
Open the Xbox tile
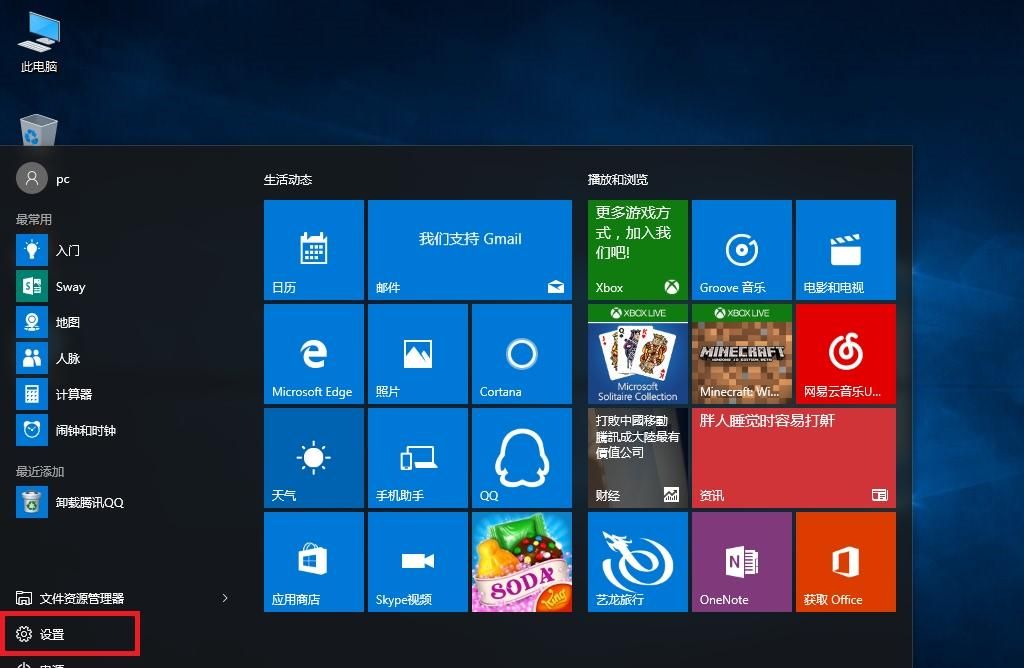click(637, 249)
